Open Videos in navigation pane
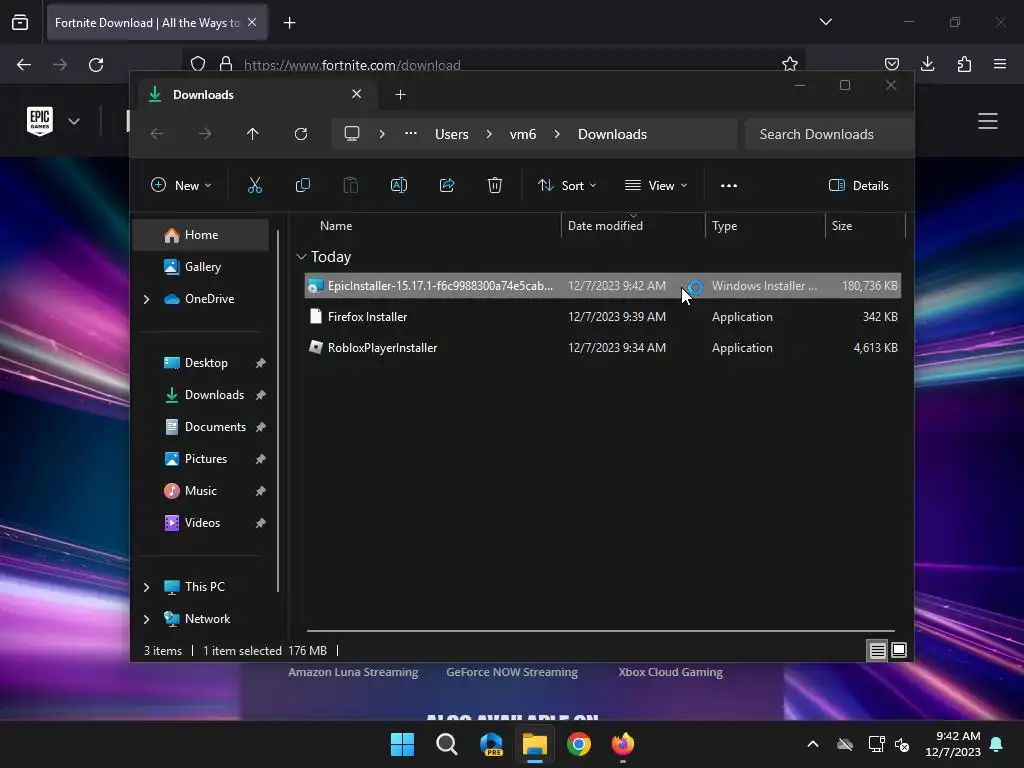This screenshot has height=768, width=1024. [202, 523]
